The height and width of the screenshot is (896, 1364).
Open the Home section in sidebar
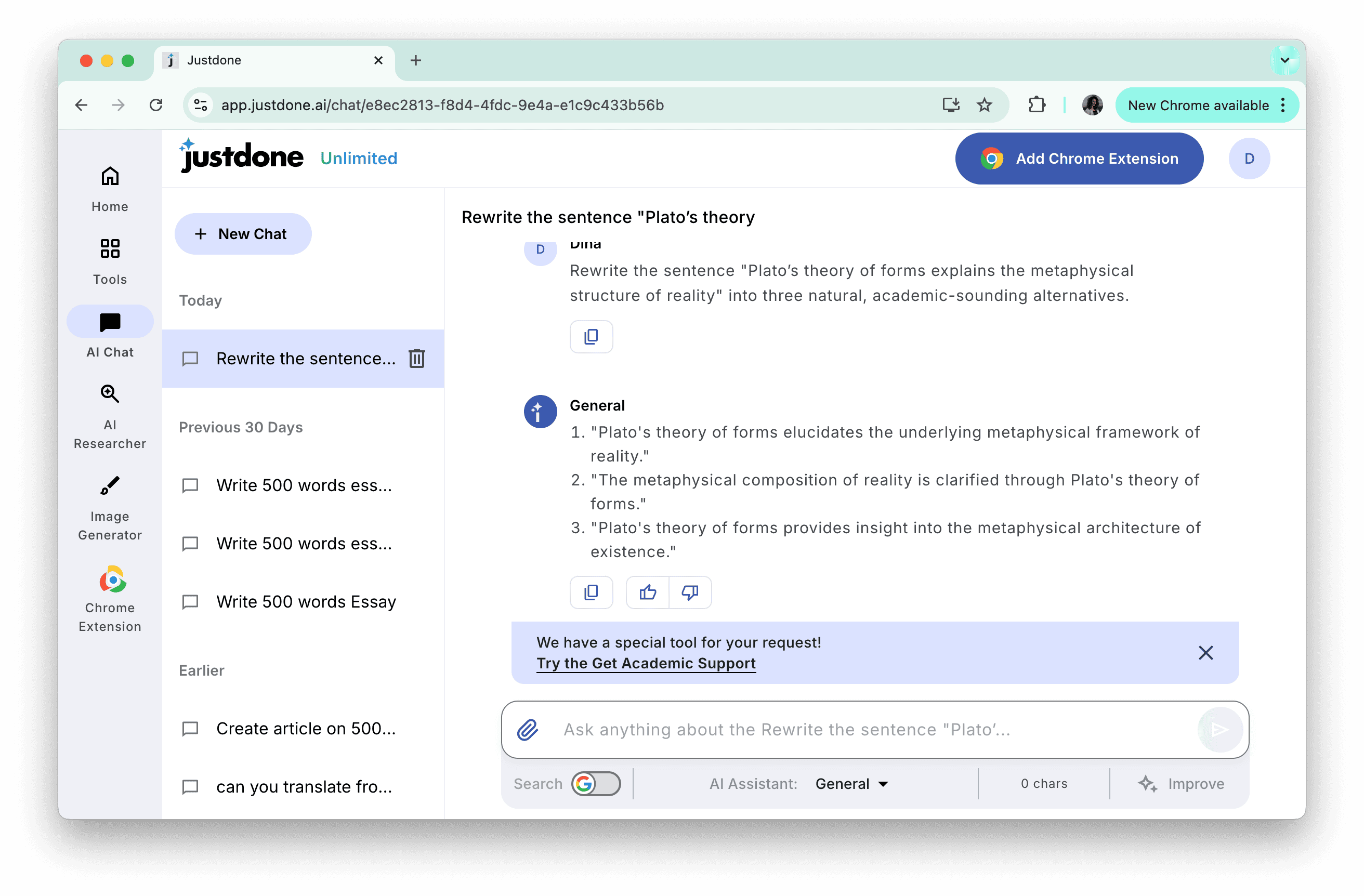(x=110, y=189)
